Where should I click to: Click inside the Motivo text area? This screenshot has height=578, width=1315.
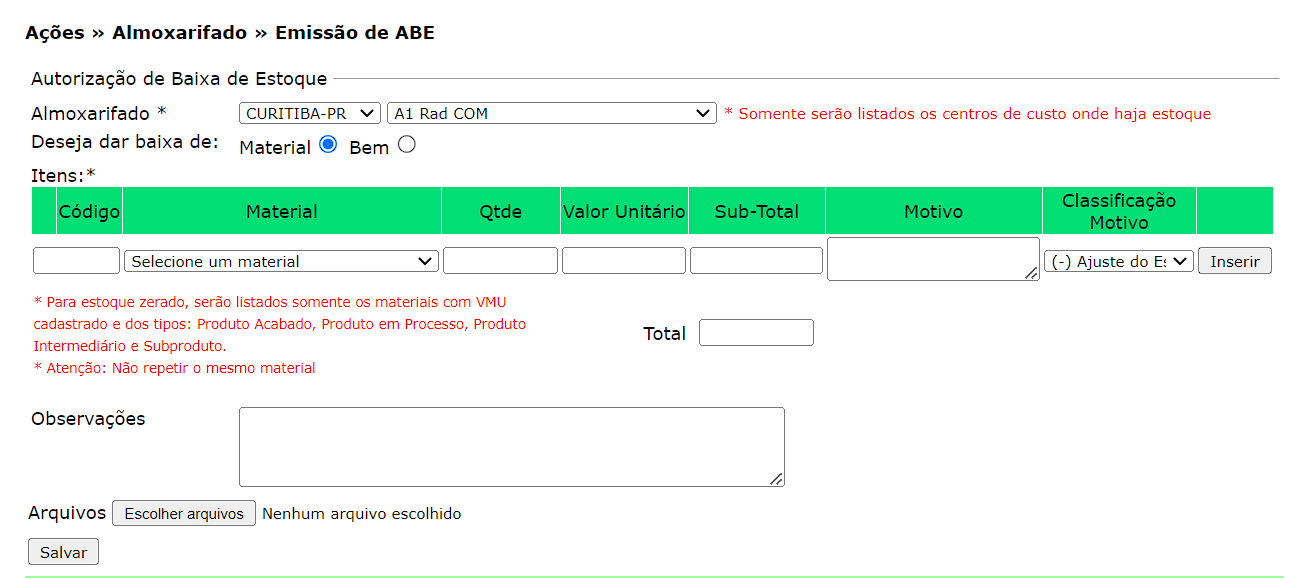(932, 258)
